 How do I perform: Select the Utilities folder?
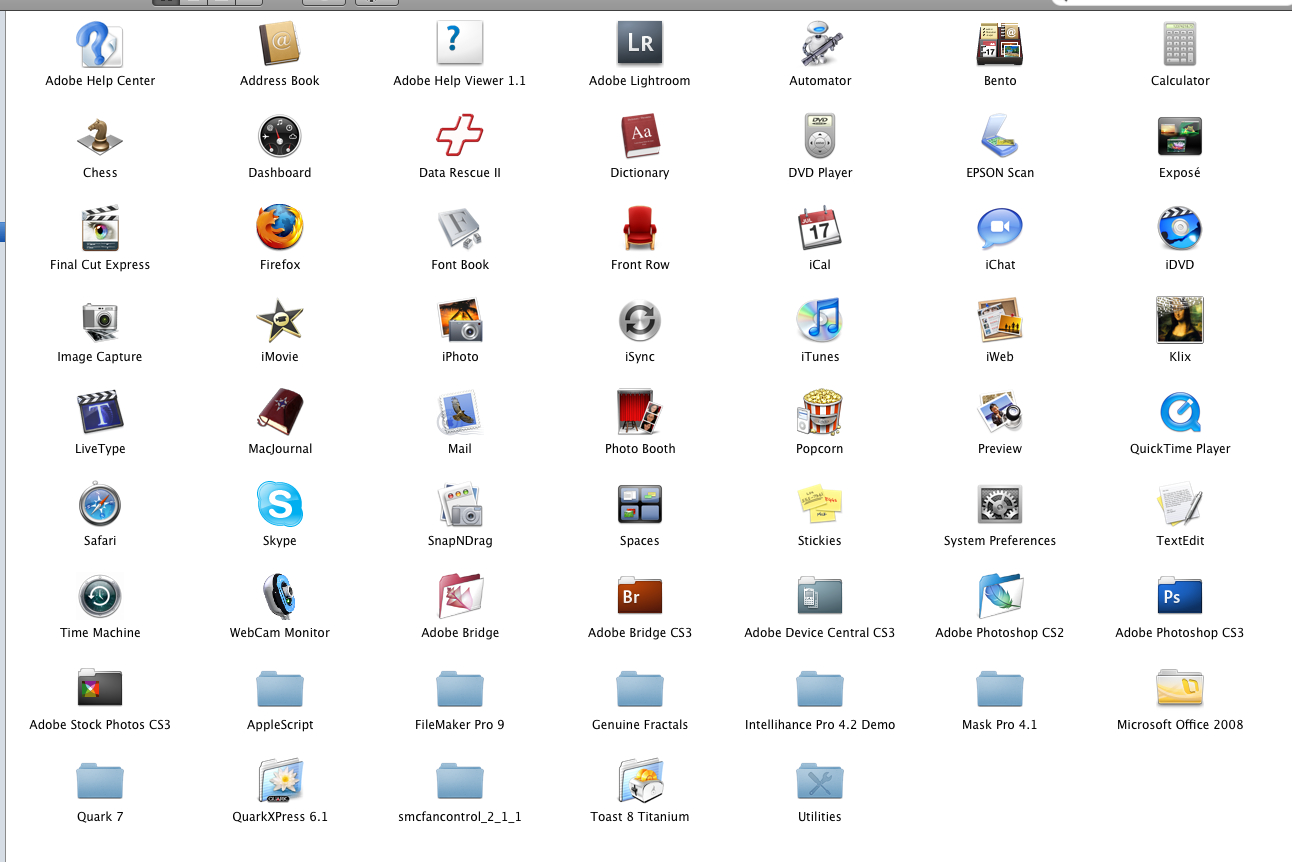pos(820,780)
